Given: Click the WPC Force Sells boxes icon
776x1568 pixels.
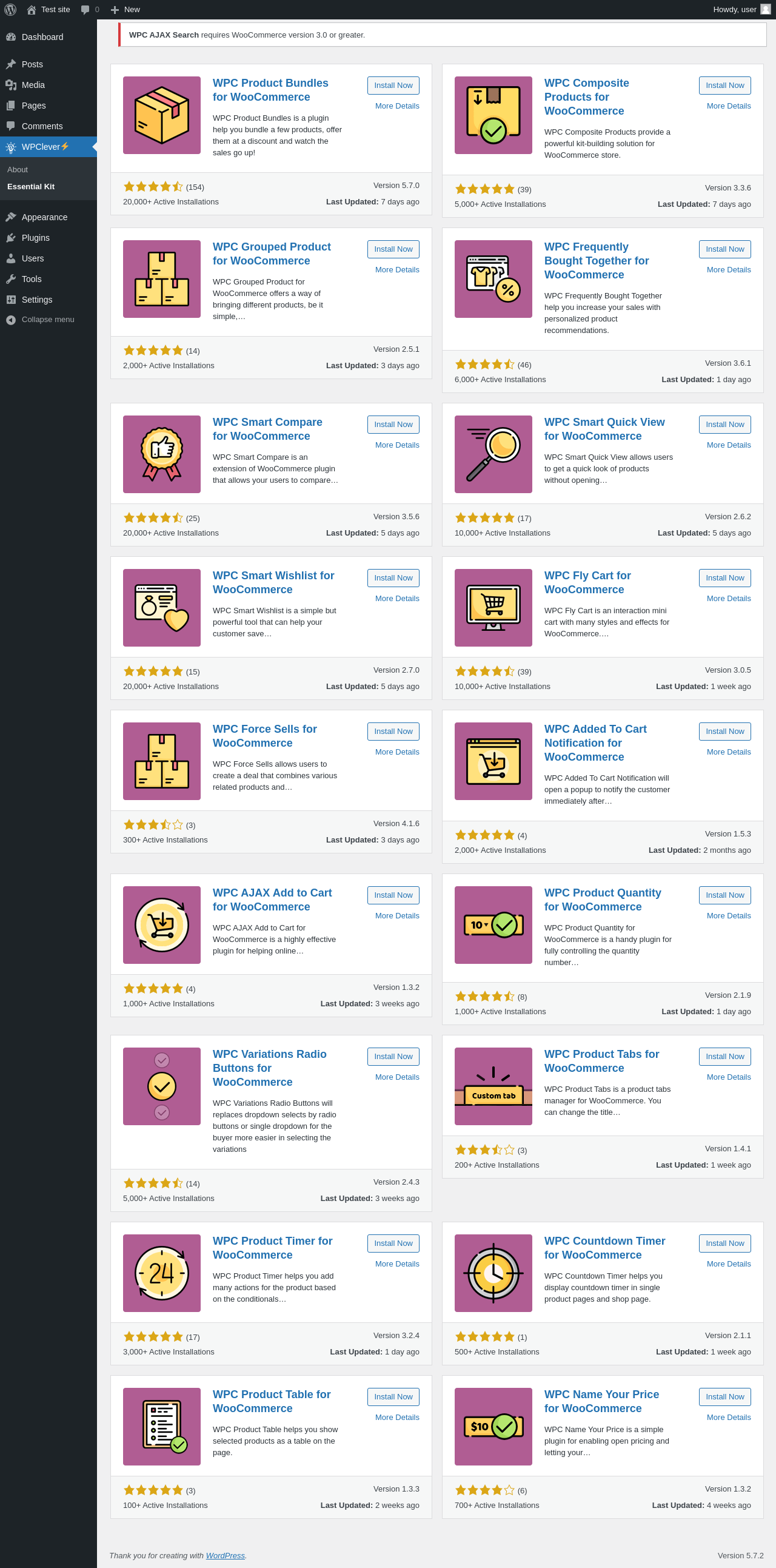Looking at the screenshot, I should 162,761.
